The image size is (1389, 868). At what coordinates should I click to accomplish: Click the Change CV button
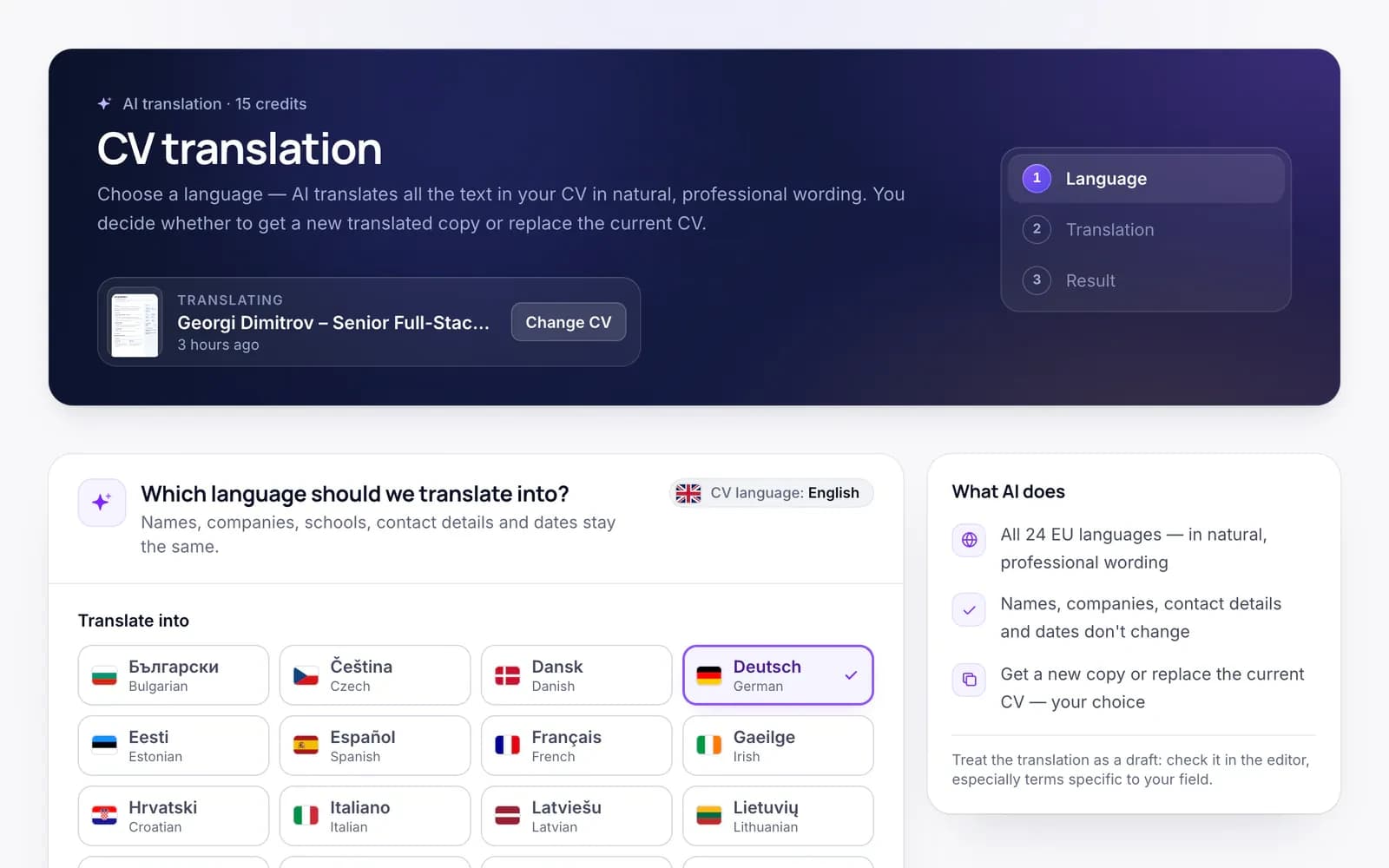tap(569, 322)
